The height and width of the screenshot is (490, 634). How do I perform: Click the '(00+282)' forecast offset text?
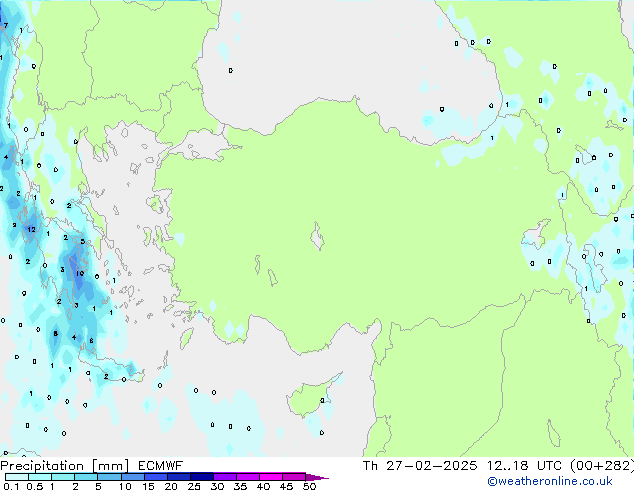click(602, 466)
